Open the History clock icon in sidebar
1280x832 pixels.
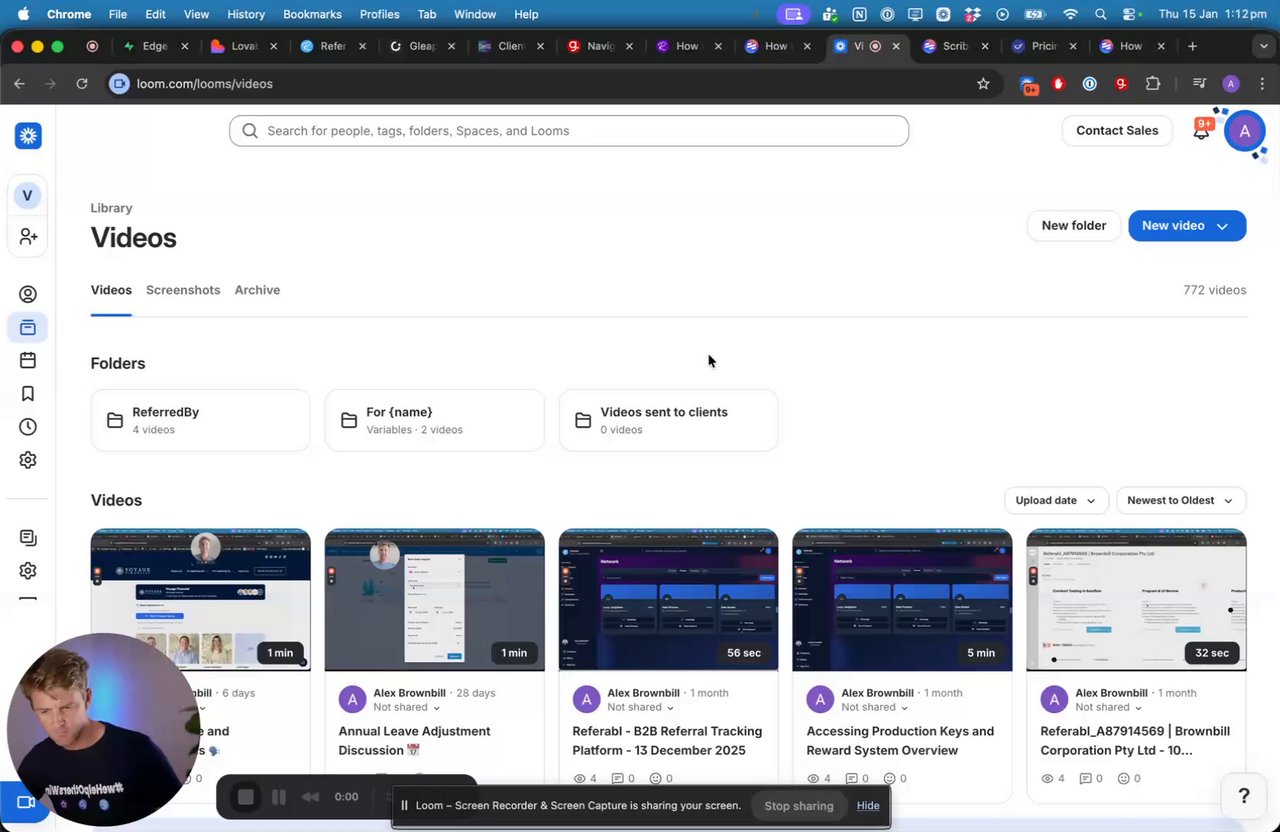(x=28, y=427)
